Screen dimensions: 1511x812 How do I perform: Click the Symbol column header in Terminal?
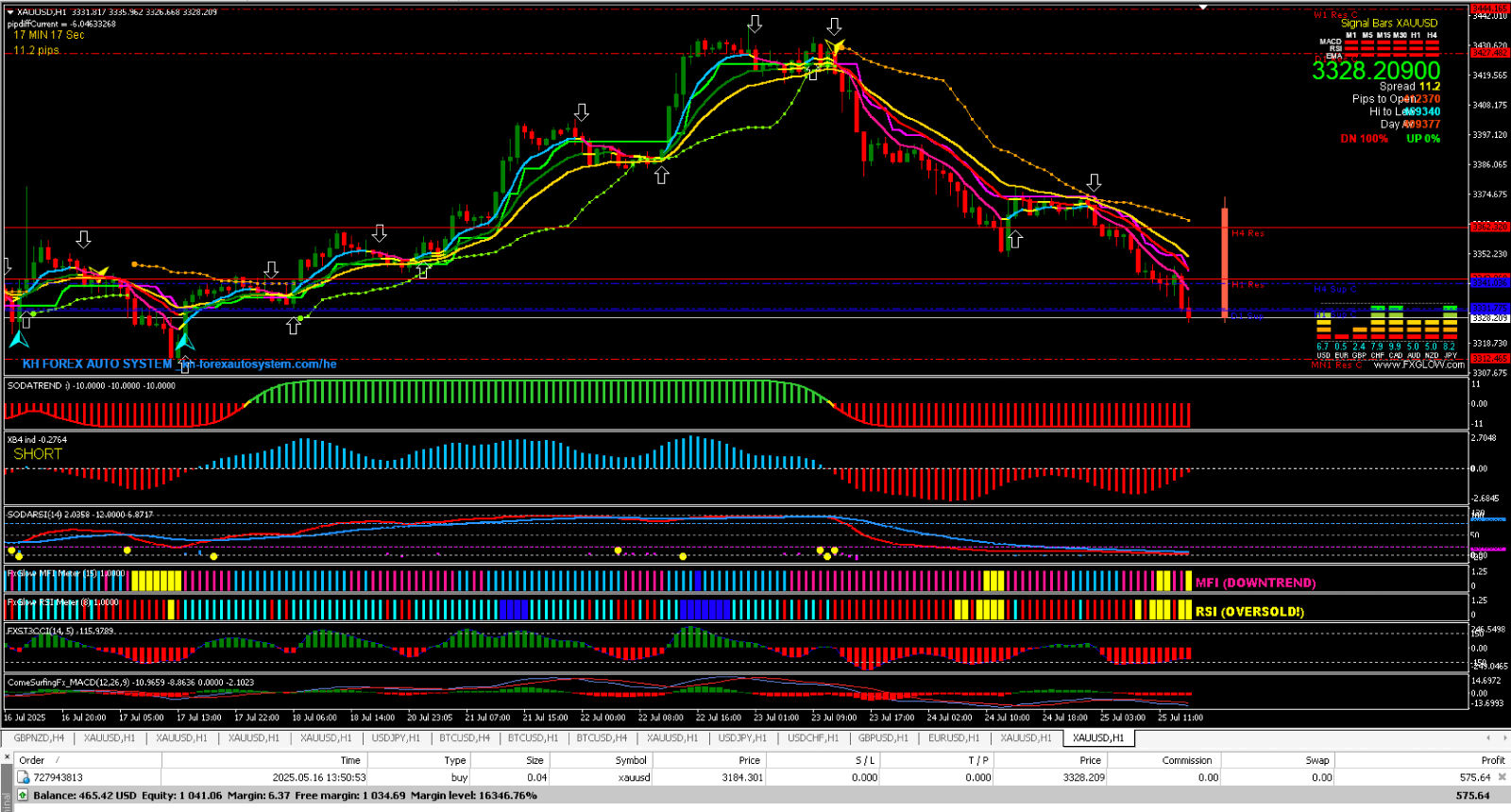click(630, 760)
